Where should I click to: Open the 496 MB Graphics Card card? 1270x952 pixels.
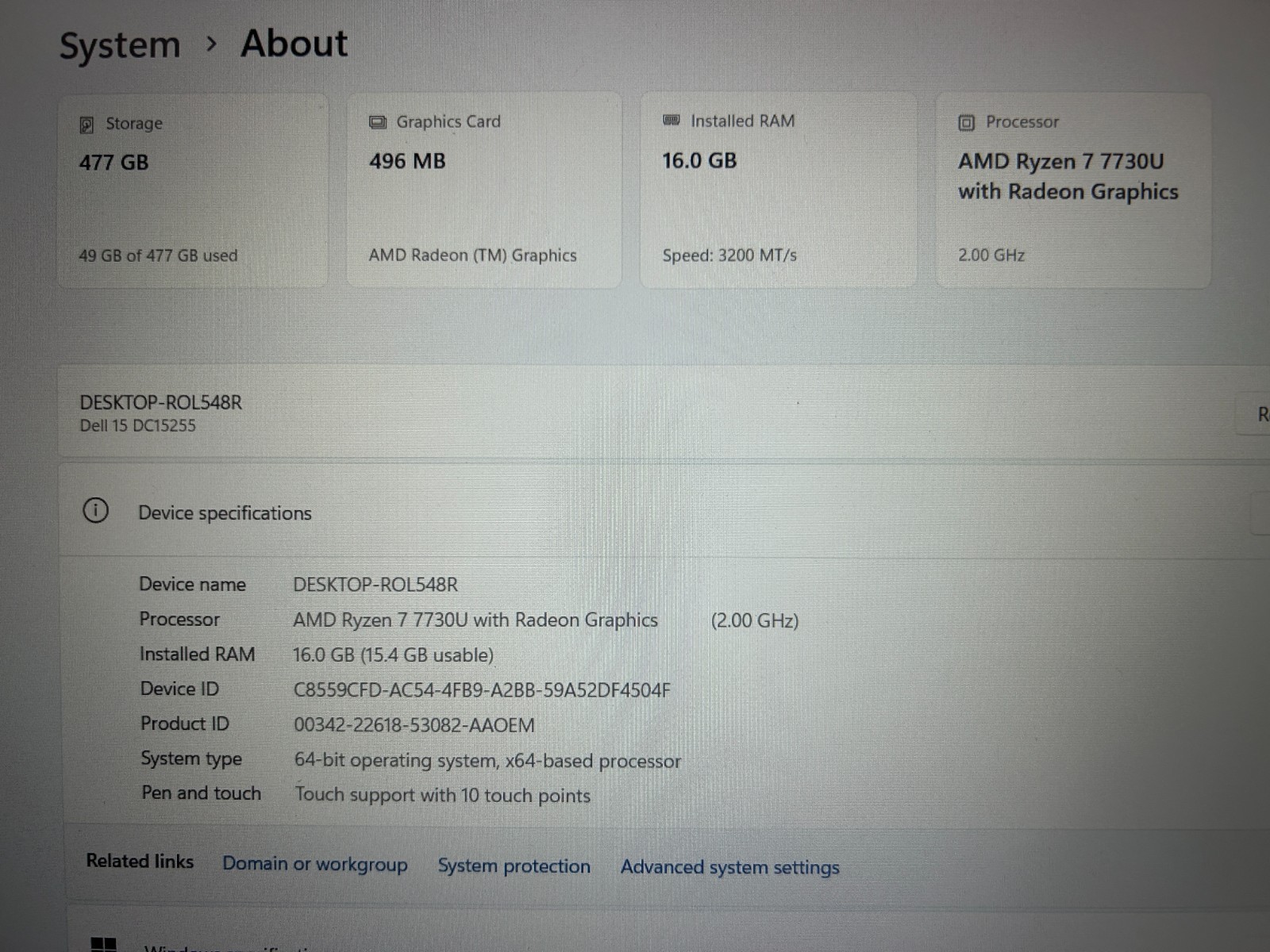(x=484, y=190)
